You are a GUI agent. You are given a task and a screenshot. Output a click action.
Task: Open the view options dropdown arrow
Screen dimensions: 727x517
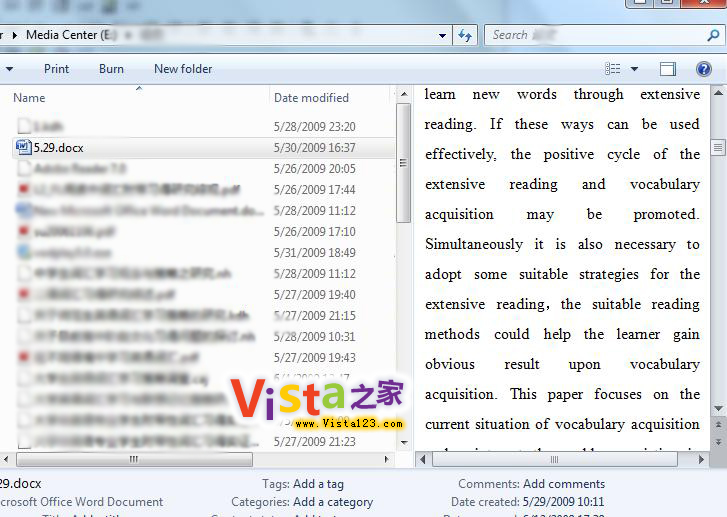tap(634, 69)
